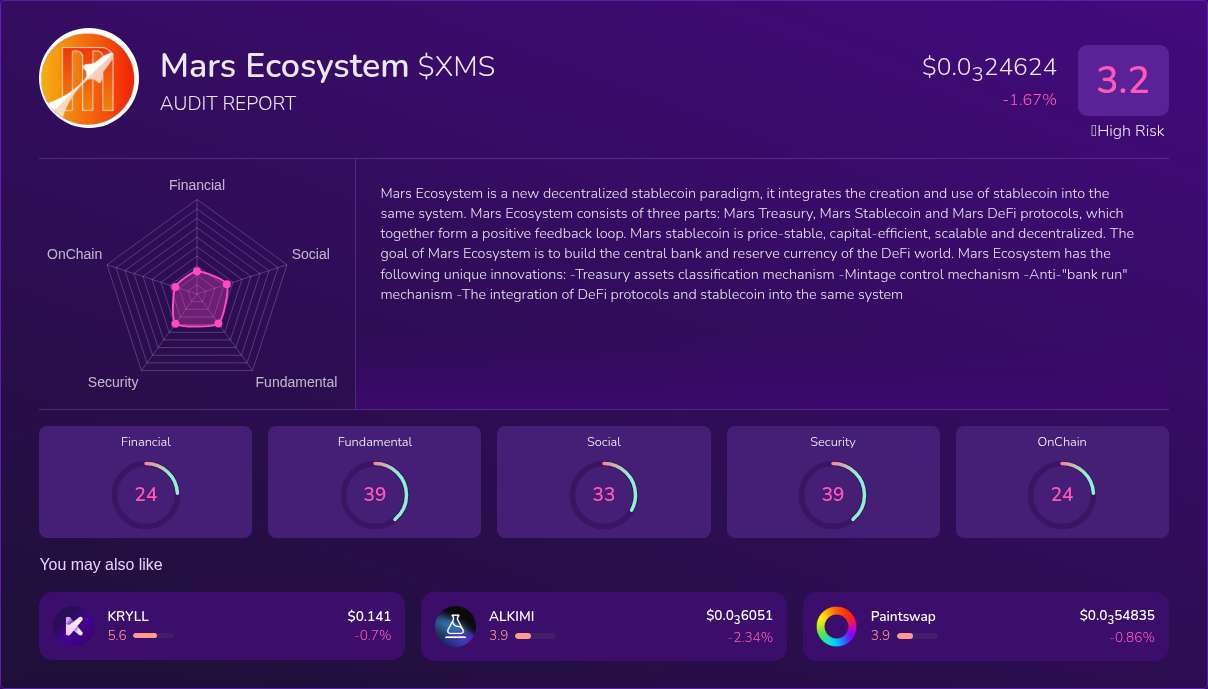The image size is (1208, 689).
Task: Click the You may also like heading
Action: coord(101,565)
